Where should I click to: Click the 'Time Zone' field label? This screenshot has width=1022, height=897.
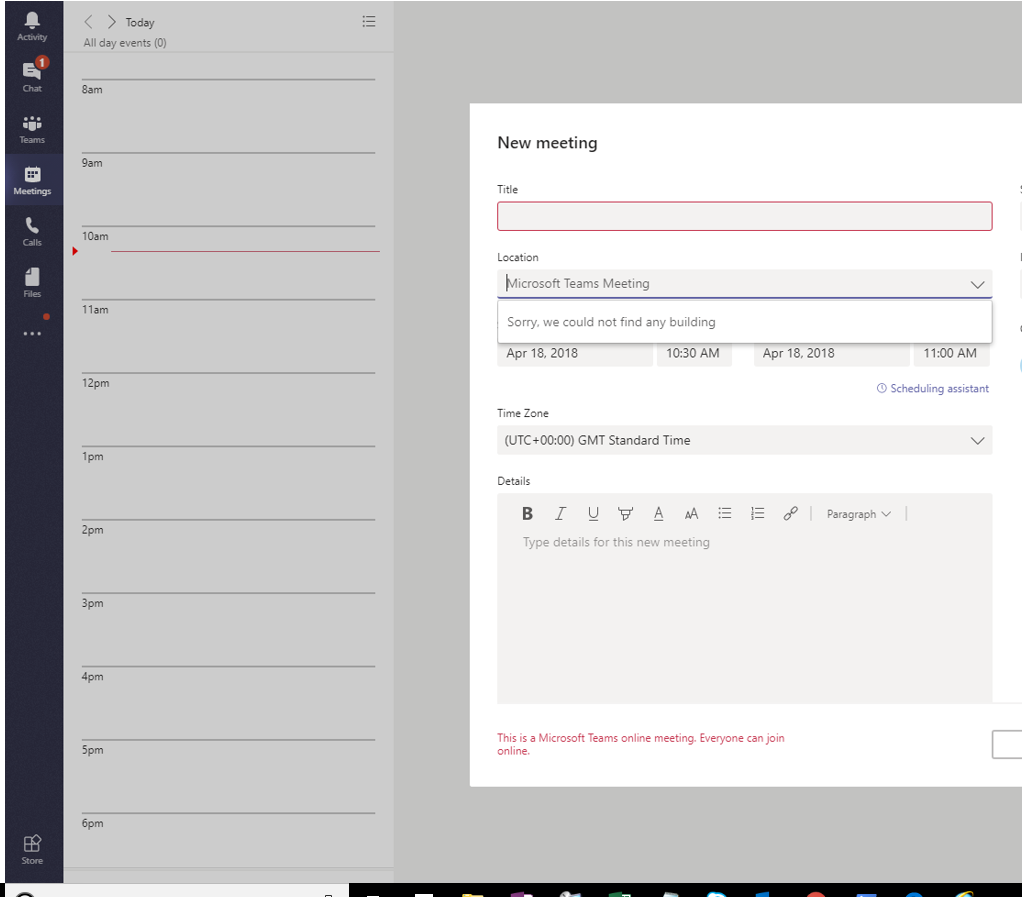pos(523,413)
